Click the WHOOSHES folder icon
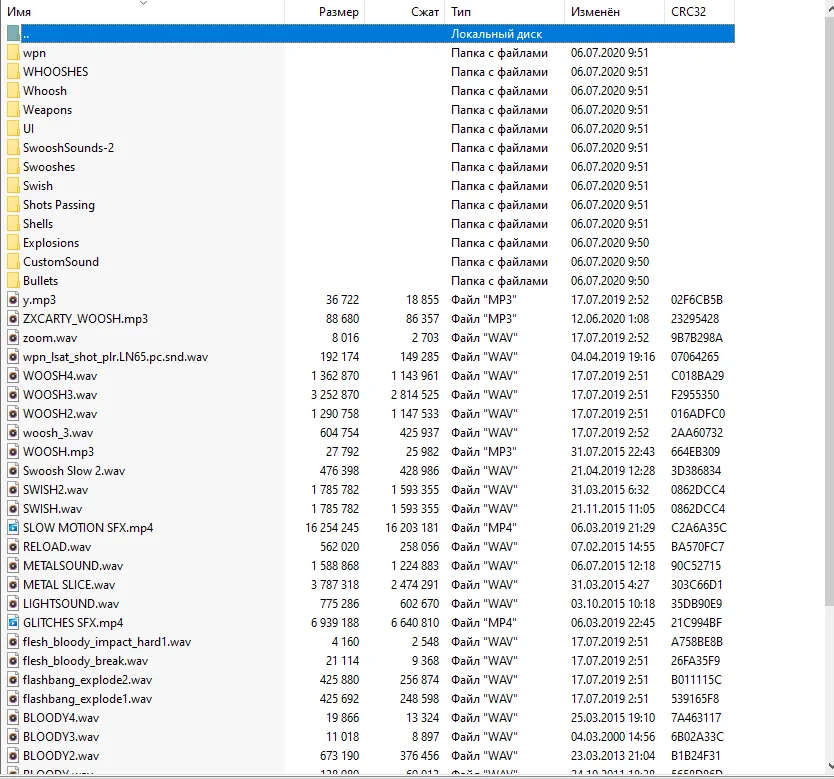 pos(13,72)
